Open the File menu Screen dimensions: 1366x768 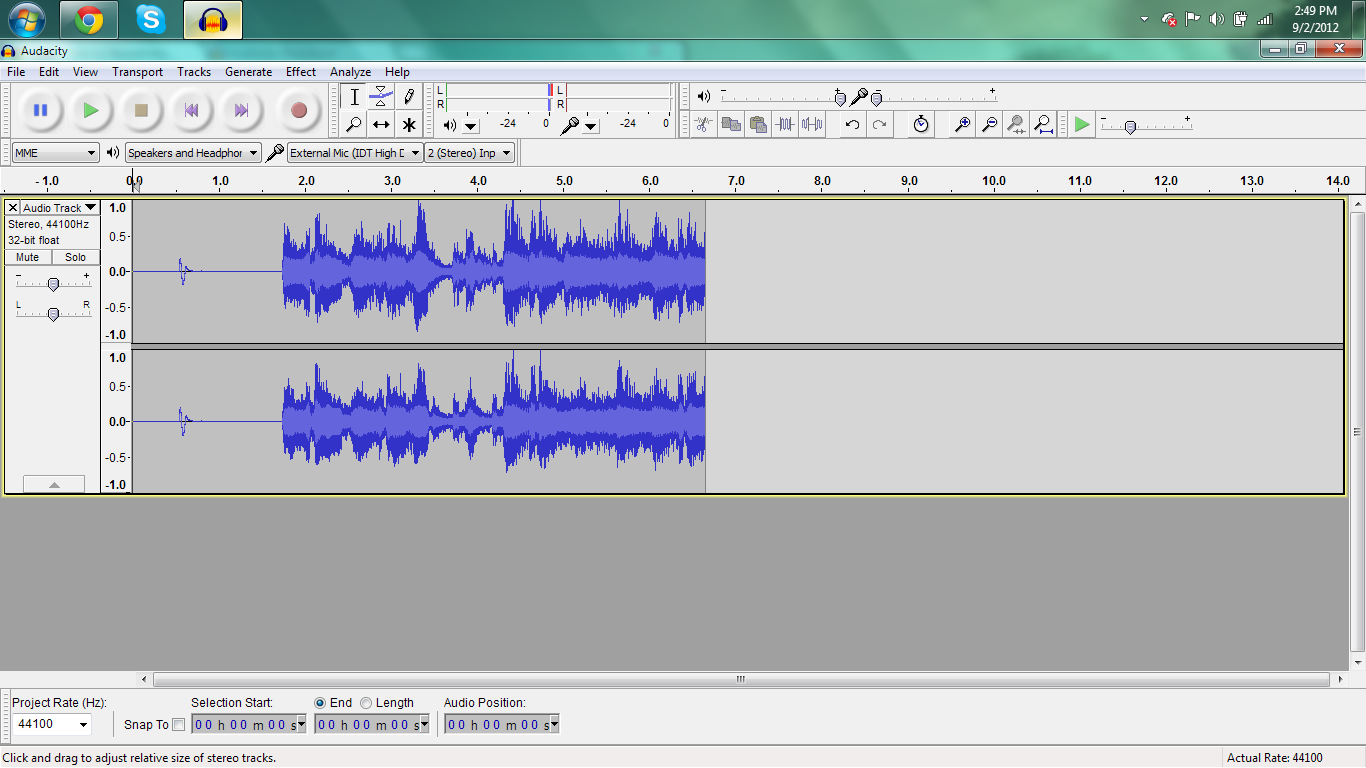pyautogui.click(x=16, y=72)
